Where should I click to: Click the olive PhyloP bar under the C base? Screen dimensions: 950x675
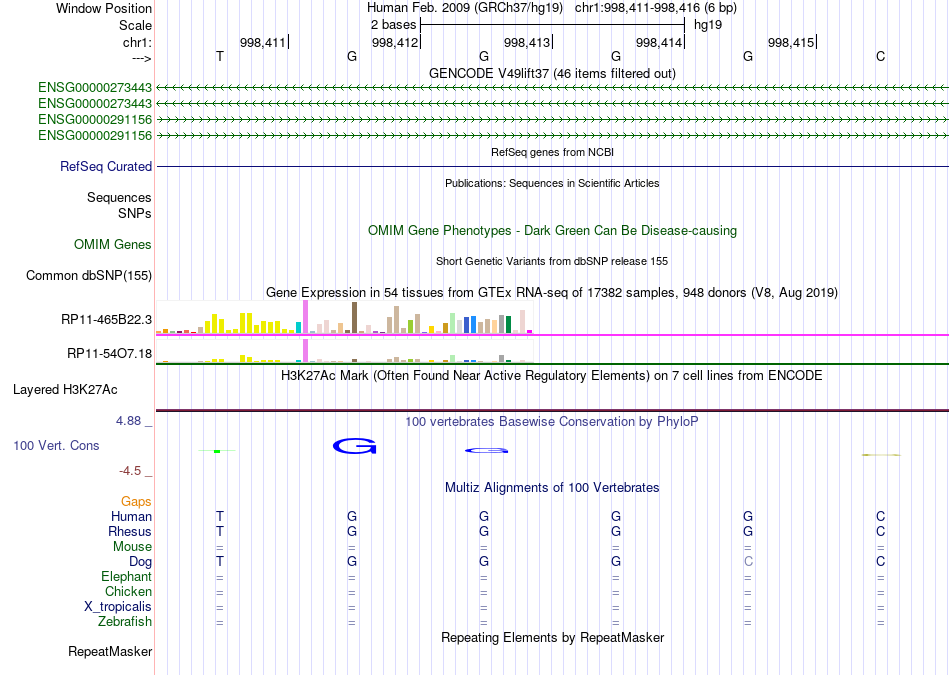click(x=881, y=454)
